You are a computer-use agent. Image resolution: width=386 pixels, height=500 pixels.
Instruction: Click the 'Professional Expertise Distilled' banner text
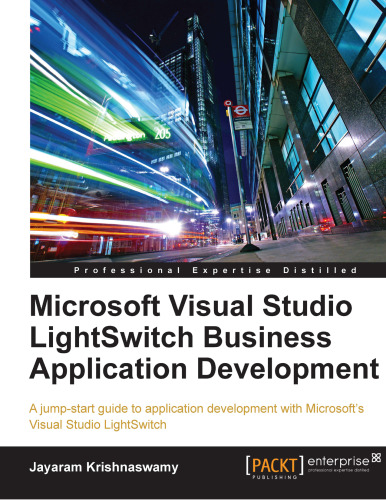click(x=215, y=270)
